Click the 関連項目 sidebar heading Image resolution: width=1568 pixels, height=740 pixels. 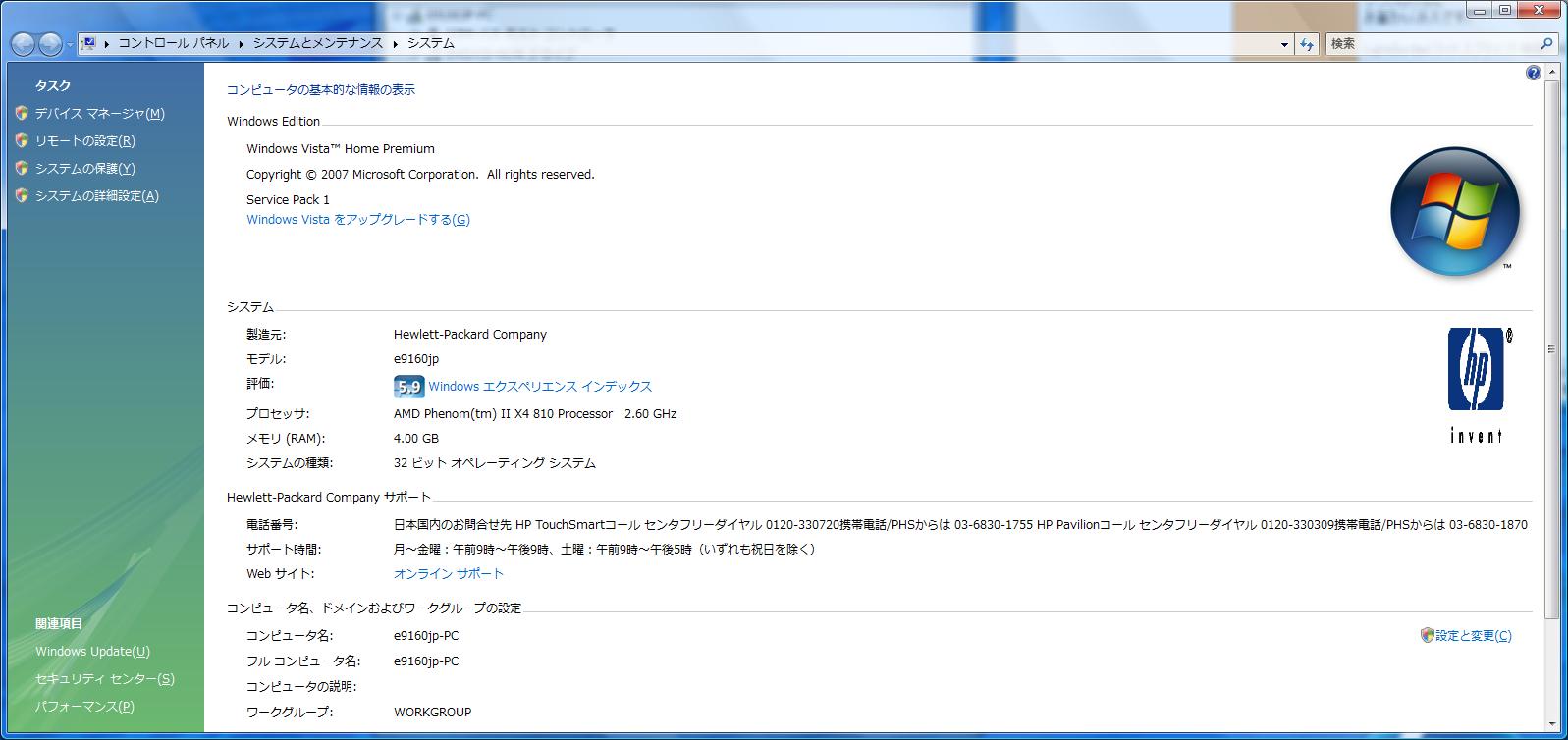[x=59, y=624]
